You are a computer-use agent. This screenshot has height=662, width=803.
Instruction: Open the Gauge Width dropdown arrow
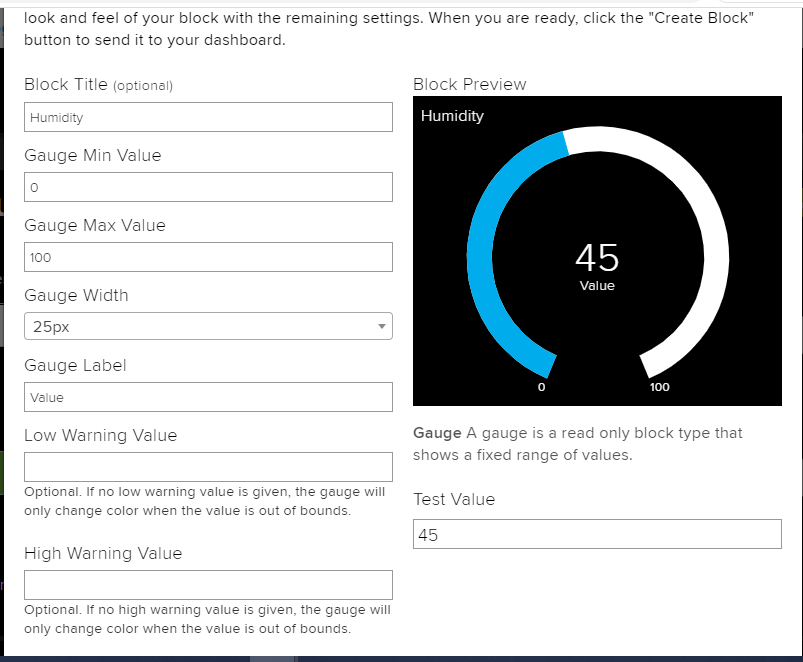[381, 326]
